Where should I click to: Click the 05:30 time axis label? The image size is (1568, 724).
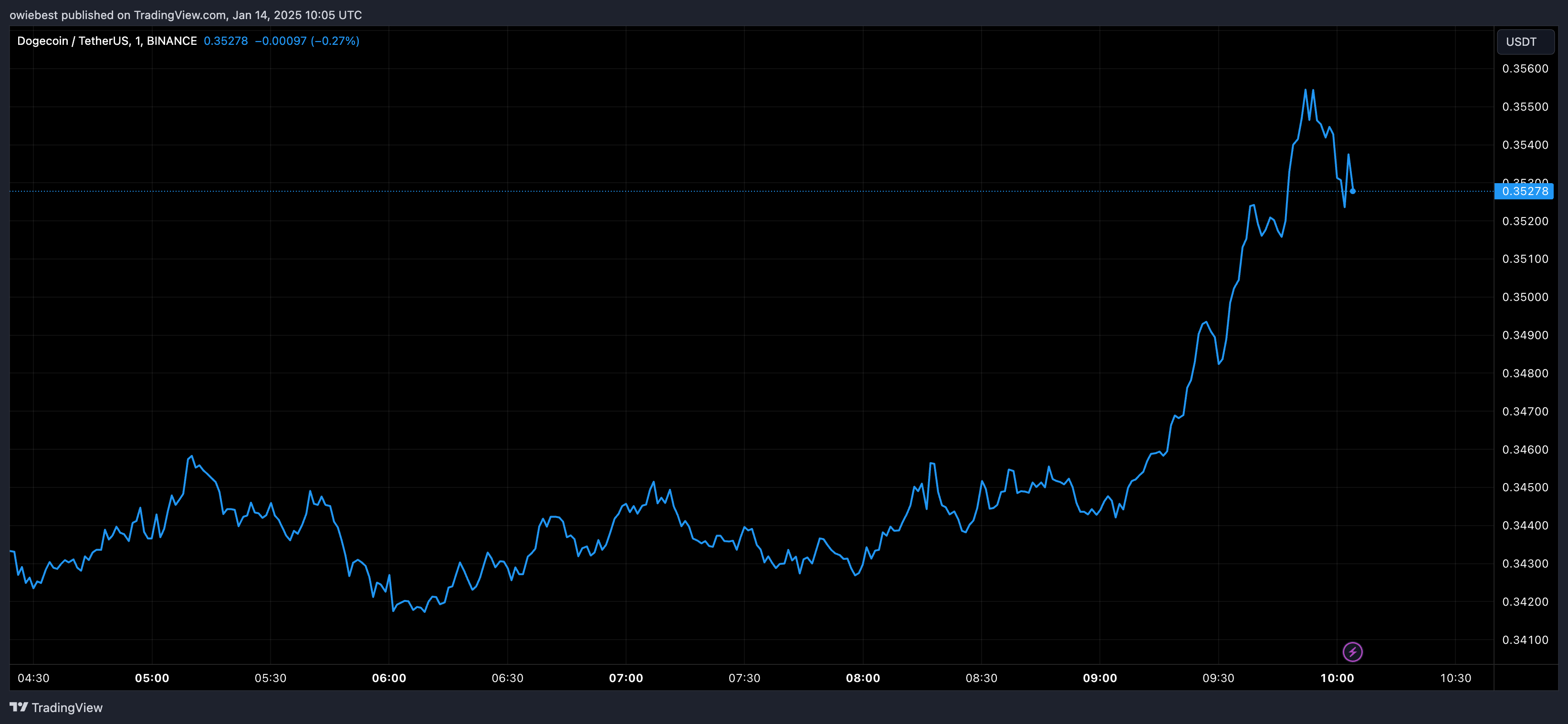[270, 678]
